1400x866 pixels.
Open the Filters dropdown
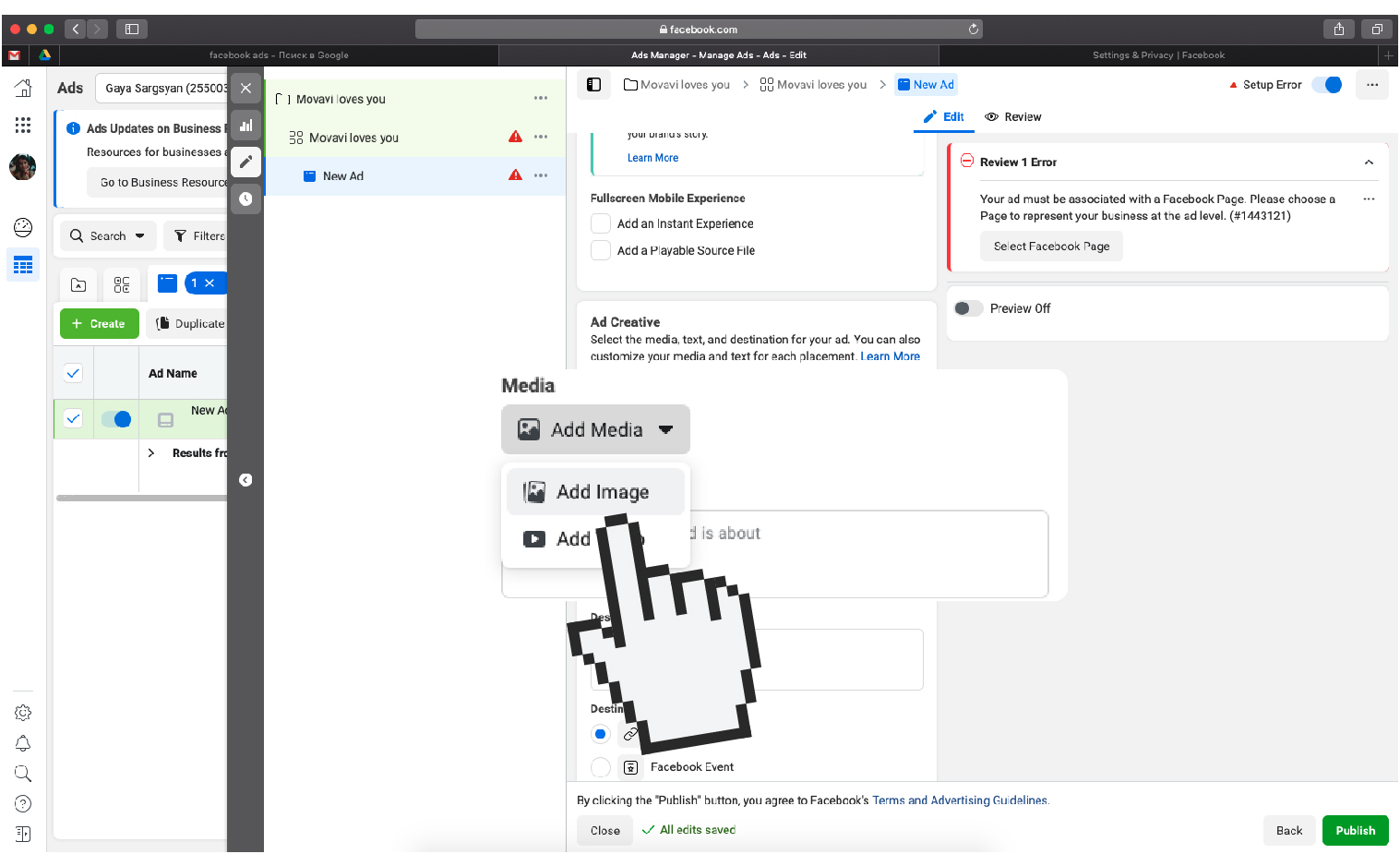[197, 235]
